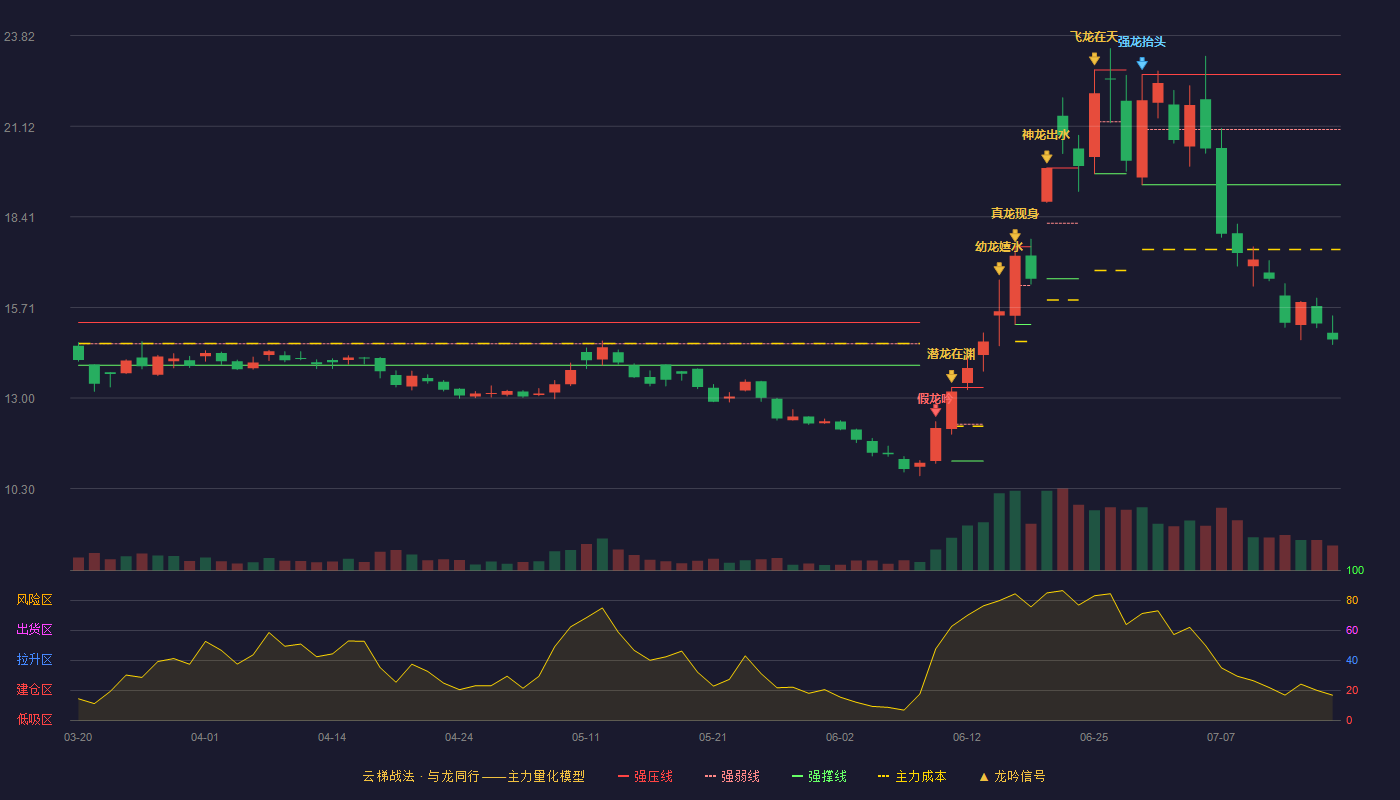Click the indicator axis value 40
This screenshot has width=1400, height=800.
[1352, 660]
